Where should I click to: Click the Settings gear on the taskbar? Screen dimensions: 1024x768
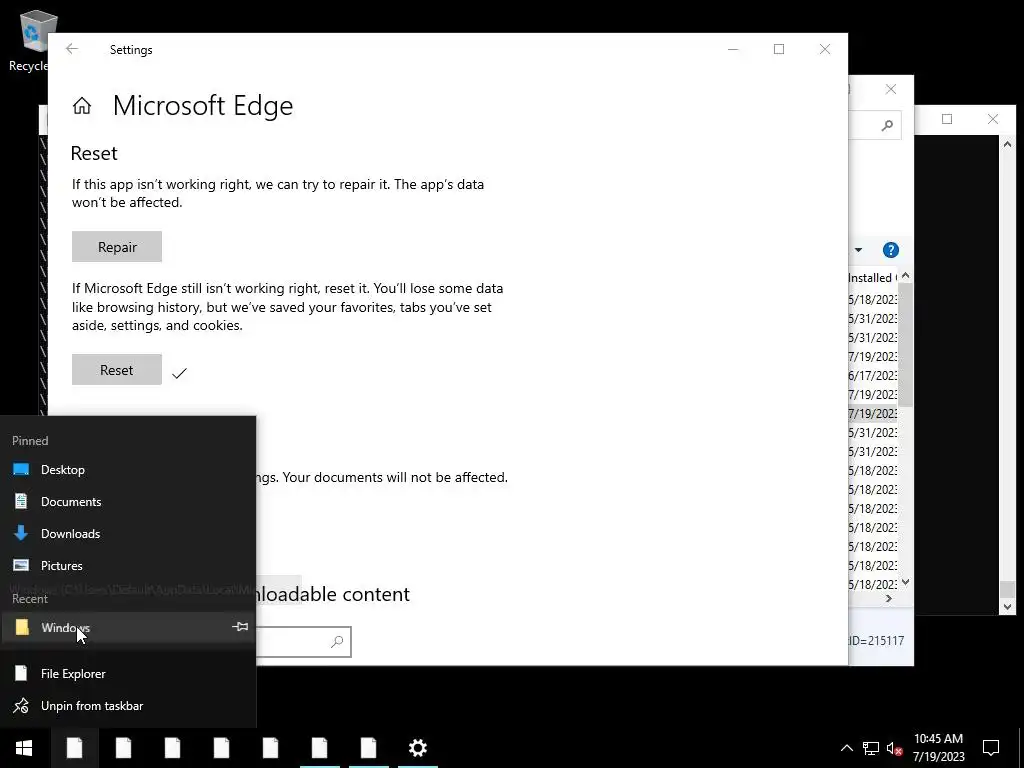tap(417, 748)
